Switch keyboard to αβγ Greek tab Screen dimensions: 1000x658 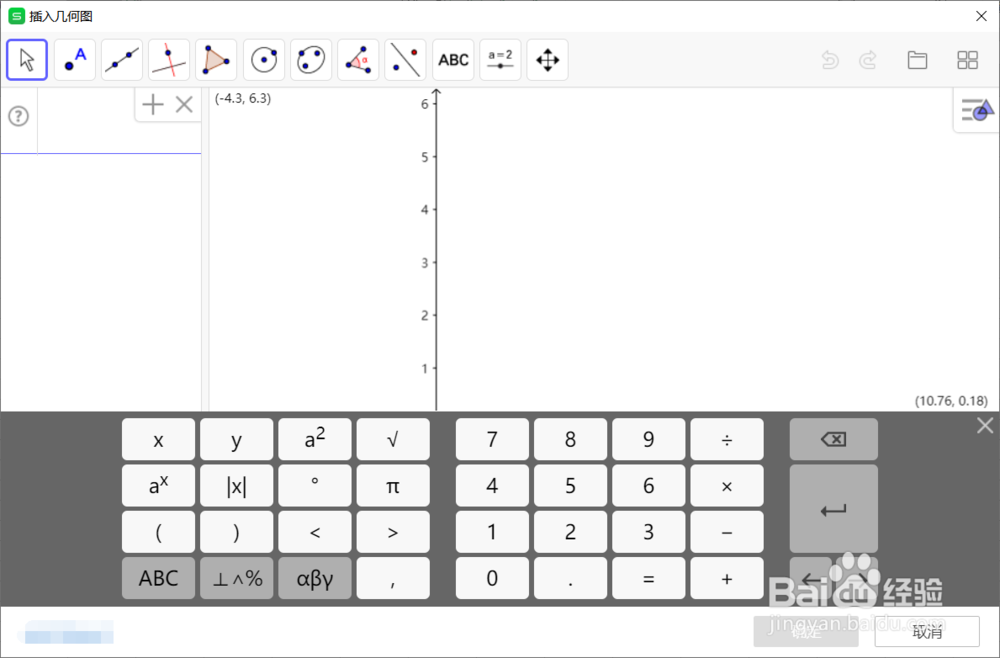tap(315, 578)
